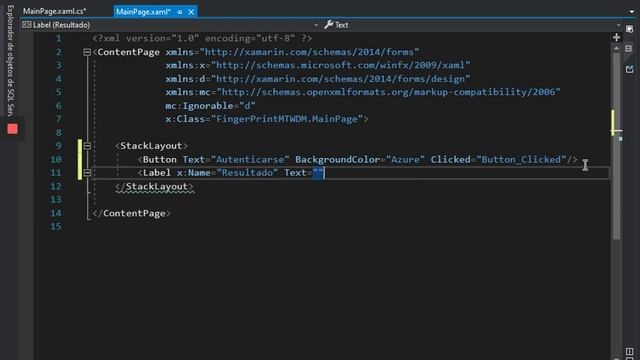The width and height of the screenshot is (640, 360).
Task: Click the second icon in right side strip
Action: 629,49
